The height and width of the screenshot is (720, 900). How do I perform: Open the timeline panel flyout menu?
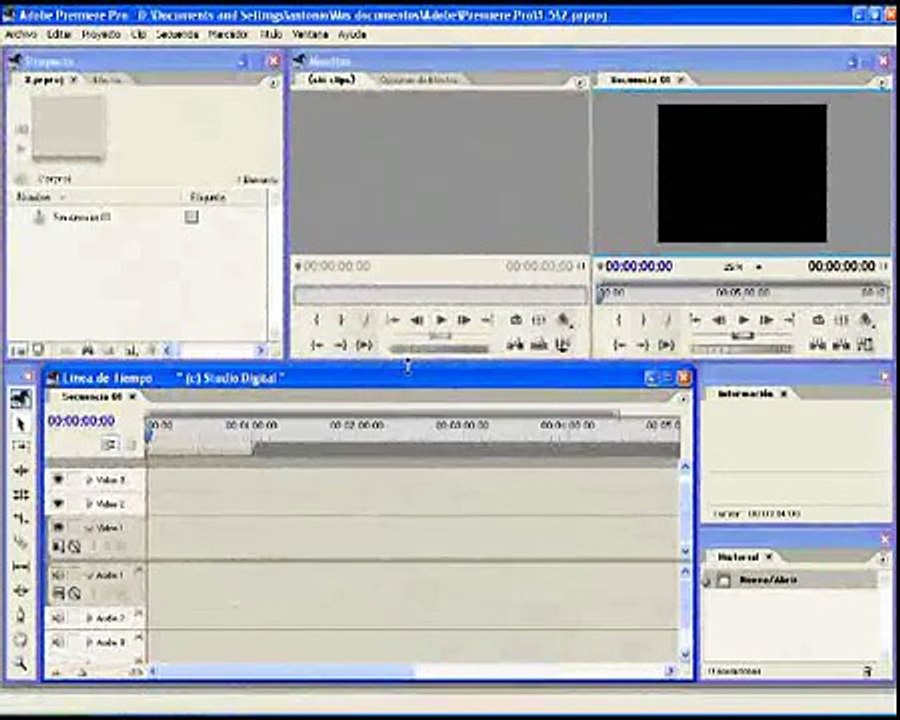tap(683, 398)
